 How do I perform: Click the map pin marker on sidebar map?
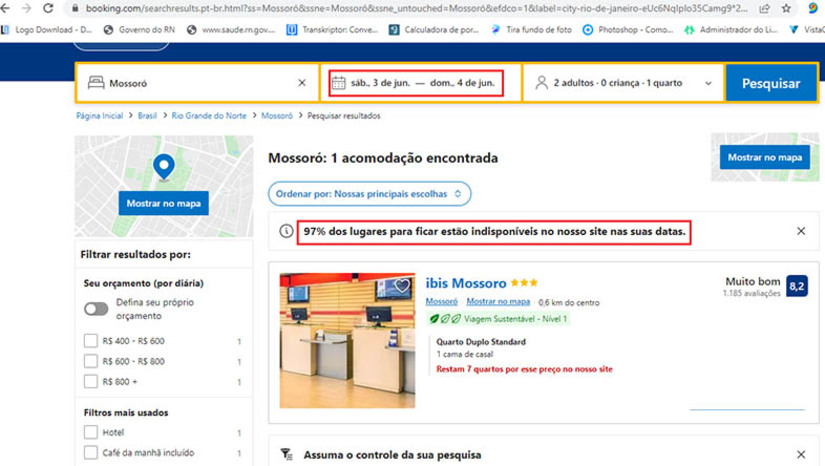tap(164, 167)
